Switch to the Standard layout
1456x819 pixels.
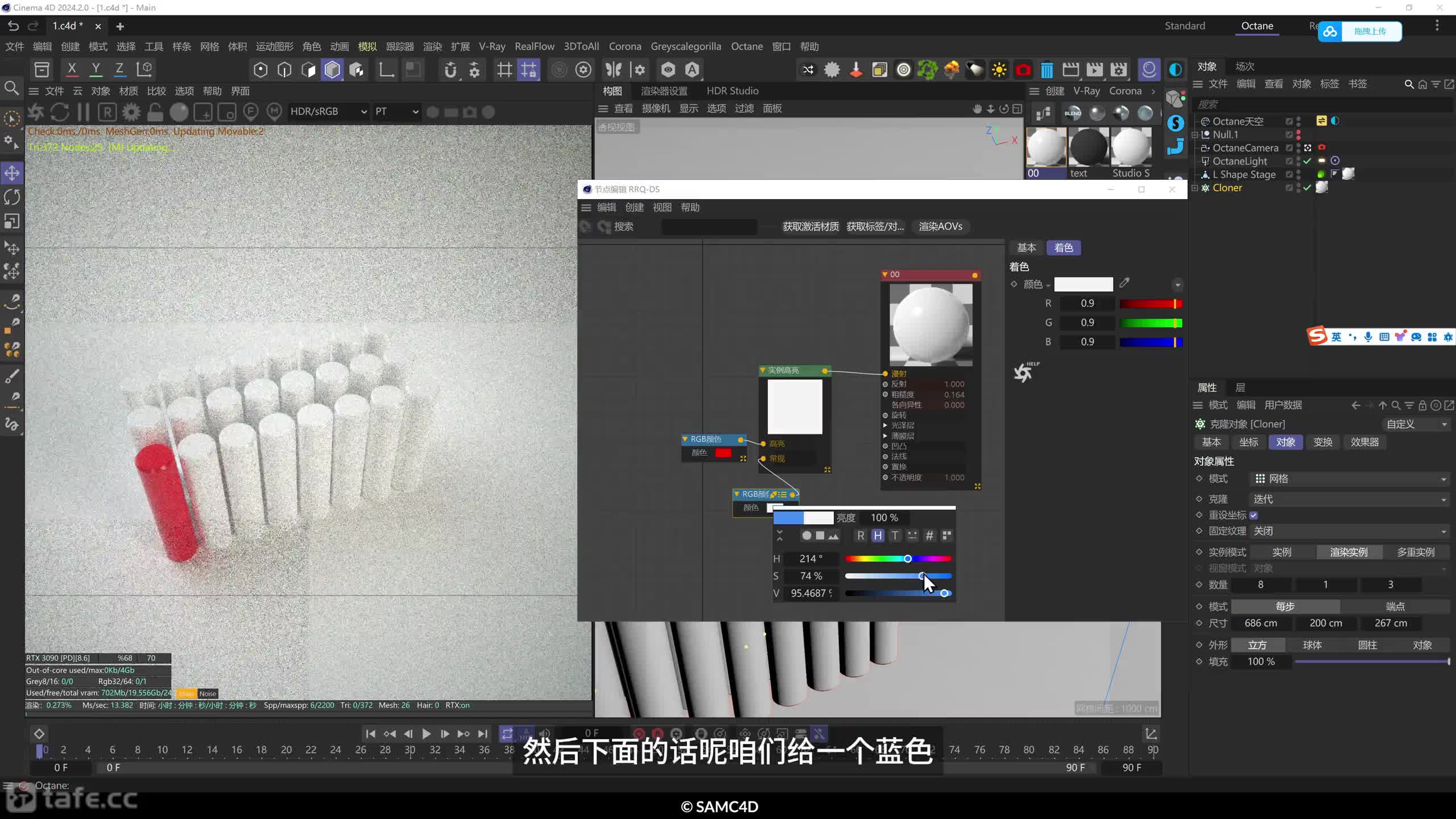(x=1185, y=26)
